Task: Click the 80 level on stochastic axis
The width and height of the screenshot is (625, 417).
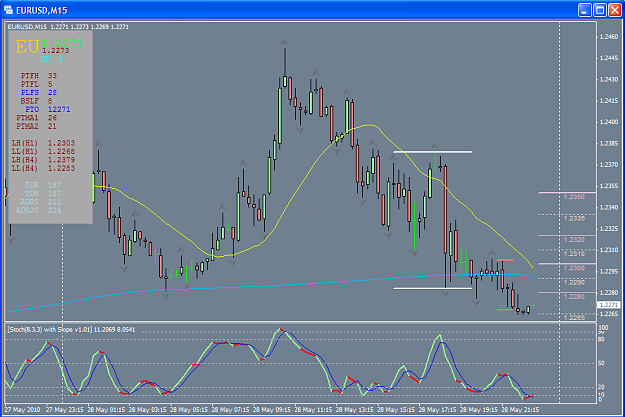Action: [601, 339]
